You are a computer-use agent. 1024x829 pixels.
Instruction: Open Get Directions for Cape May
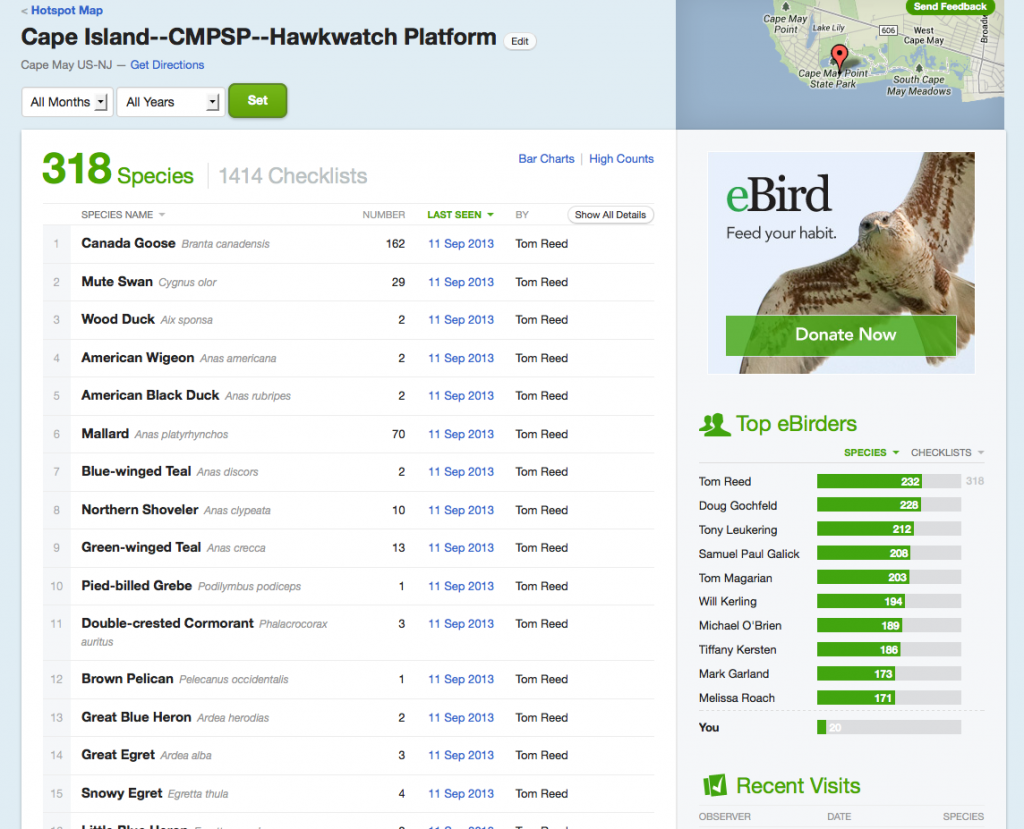167,65
